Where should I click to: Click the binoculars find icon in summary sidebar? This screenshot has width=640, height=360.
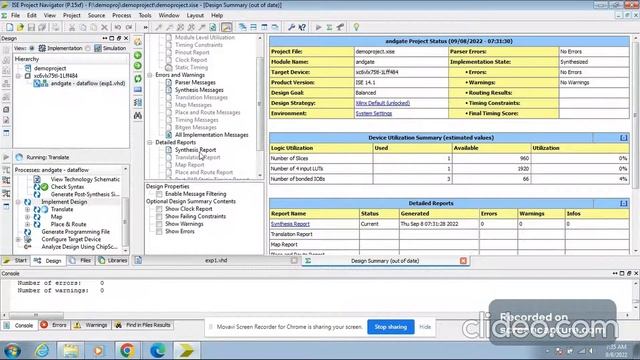138,116
